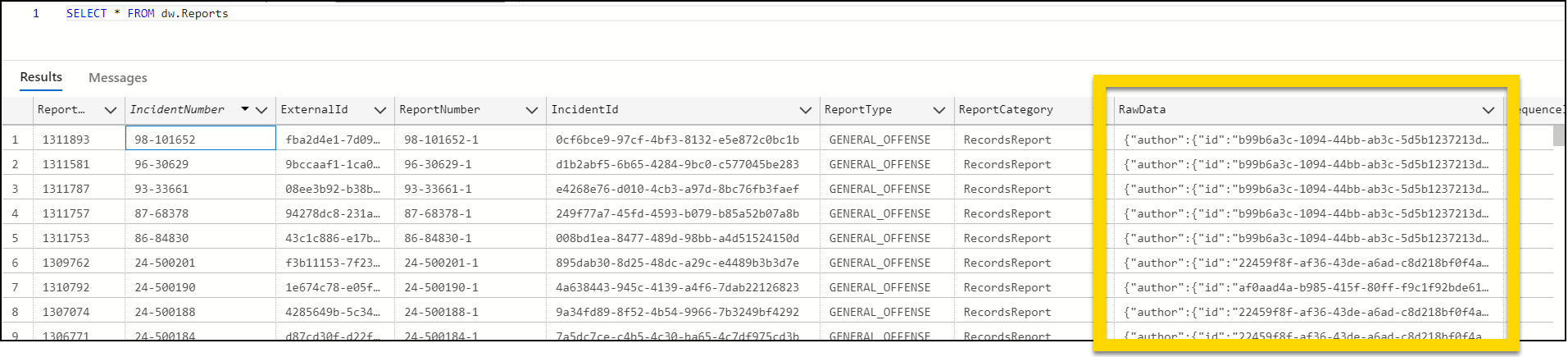1568x357 pixels.
Task: Select the ReportCategory column header
Action: pos(1006,110)
